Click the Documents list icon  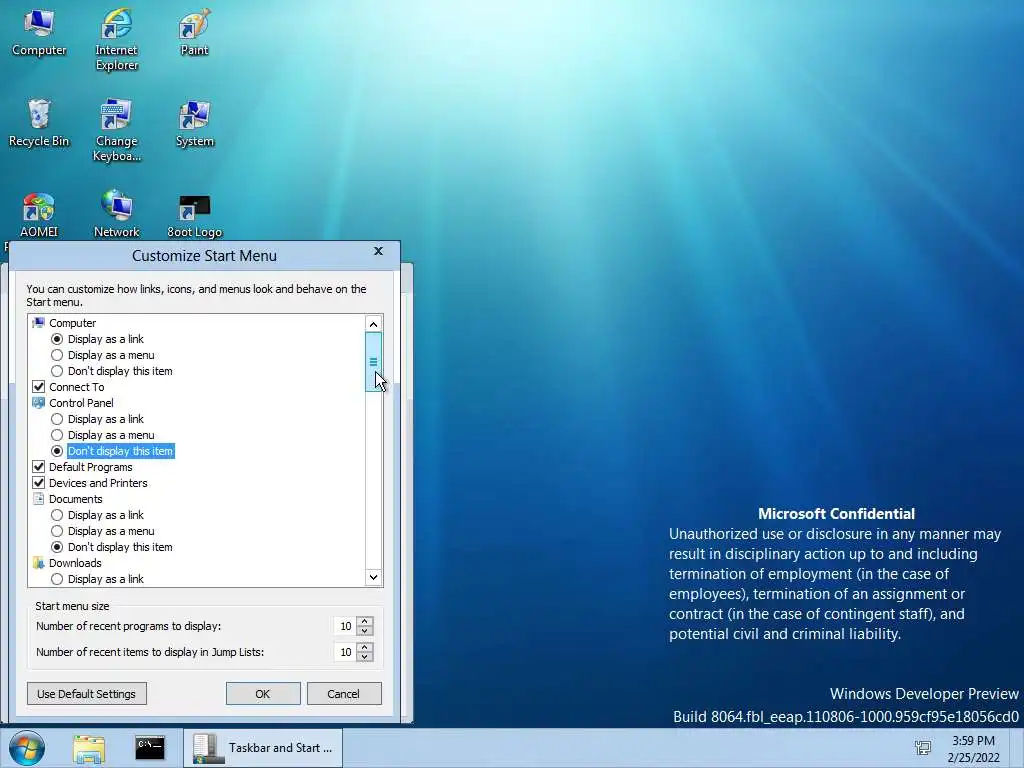(39, 499)
